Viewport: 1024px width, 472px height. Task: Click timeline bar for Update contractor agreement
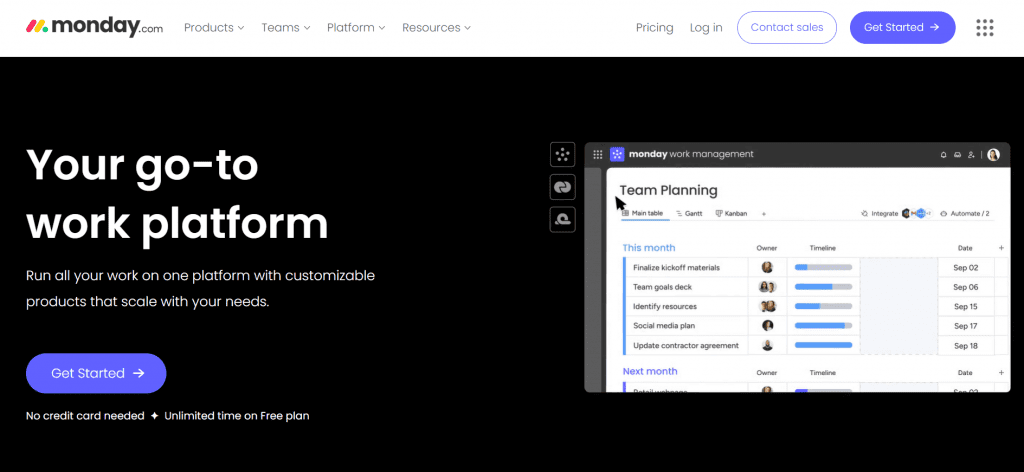coord(823,345)
